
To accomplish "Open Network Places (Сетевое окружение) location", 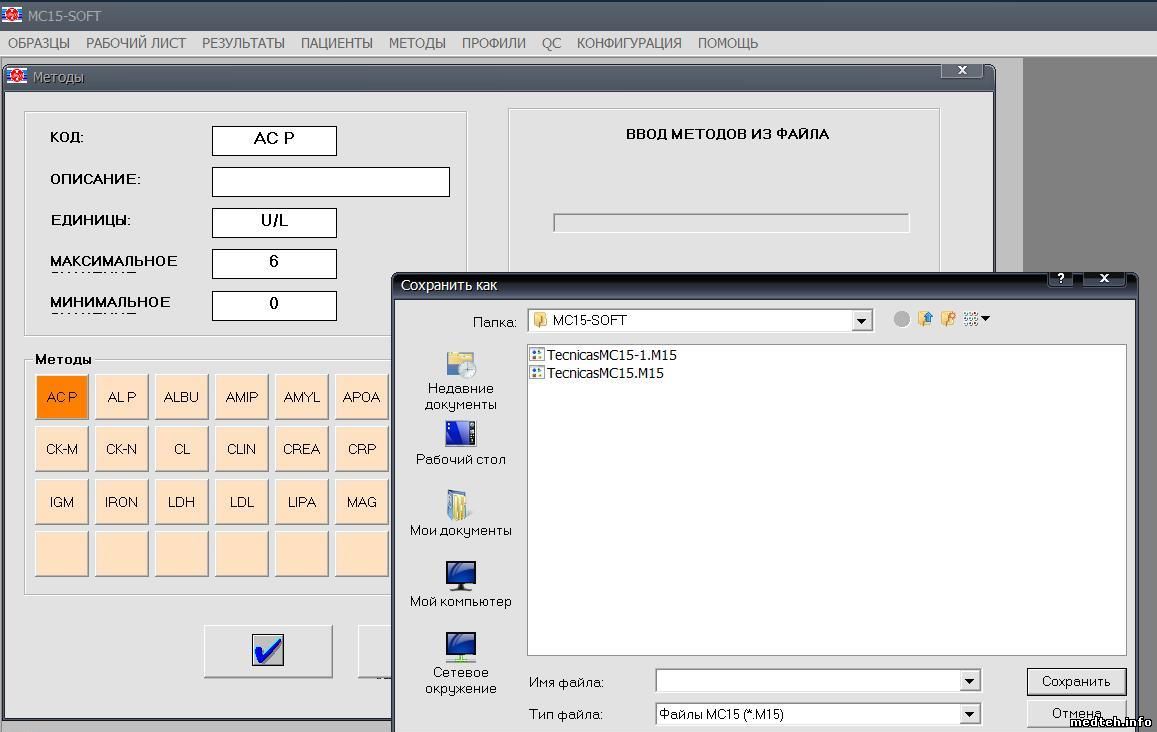I will [x=460, y=662].
